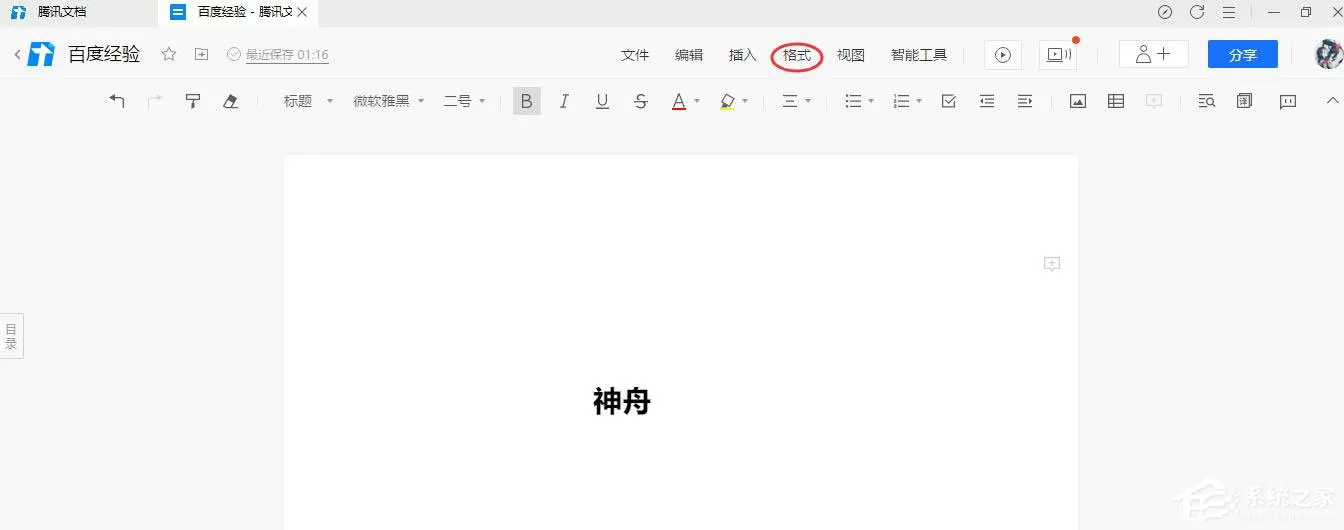Click the move-to-folder icon beside star
This screenshot has width=1344, height=530.
(x=201, y=54)
